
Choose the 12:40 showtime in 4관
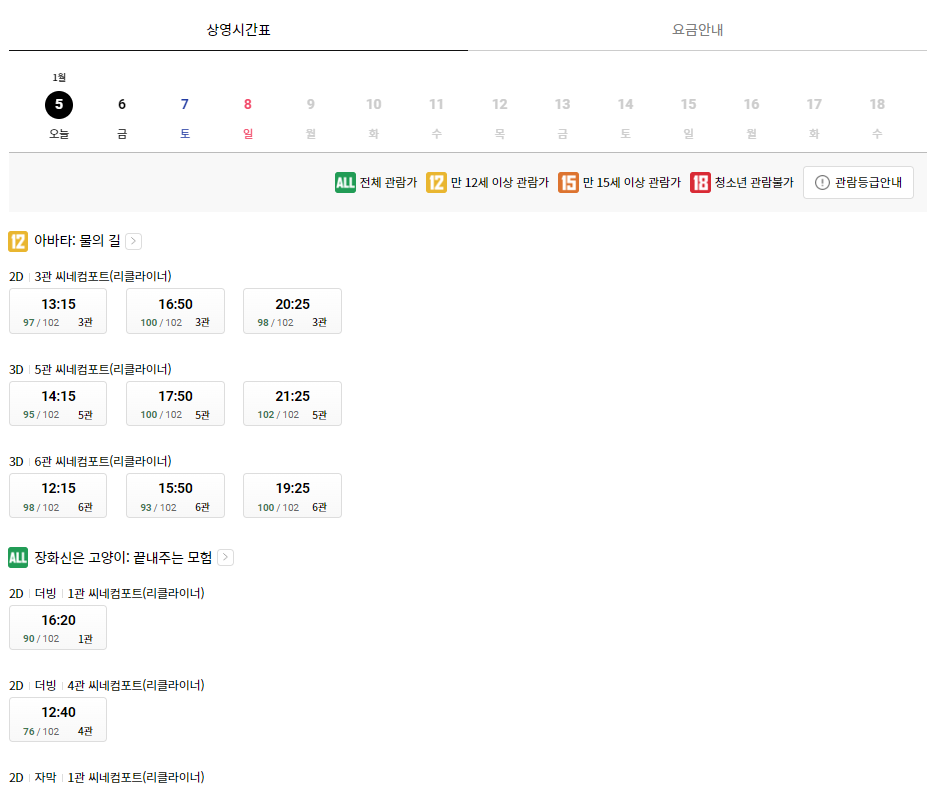click(57, 719)
